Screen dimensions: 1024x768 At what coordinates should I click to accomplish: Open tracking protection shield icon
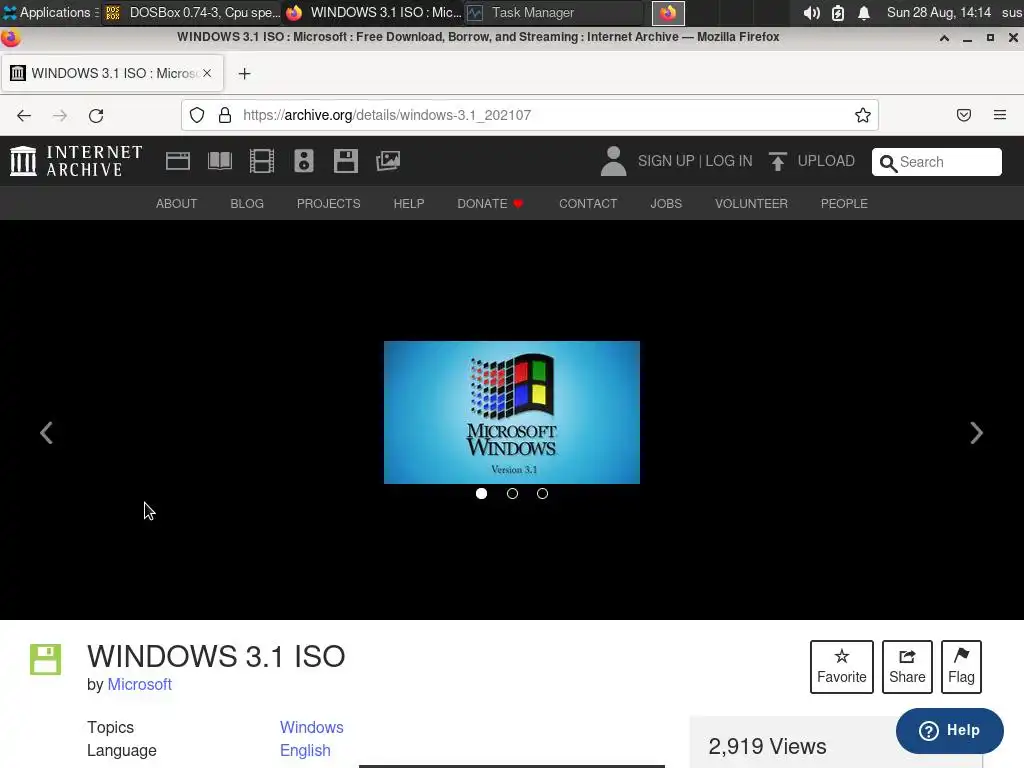197,116
